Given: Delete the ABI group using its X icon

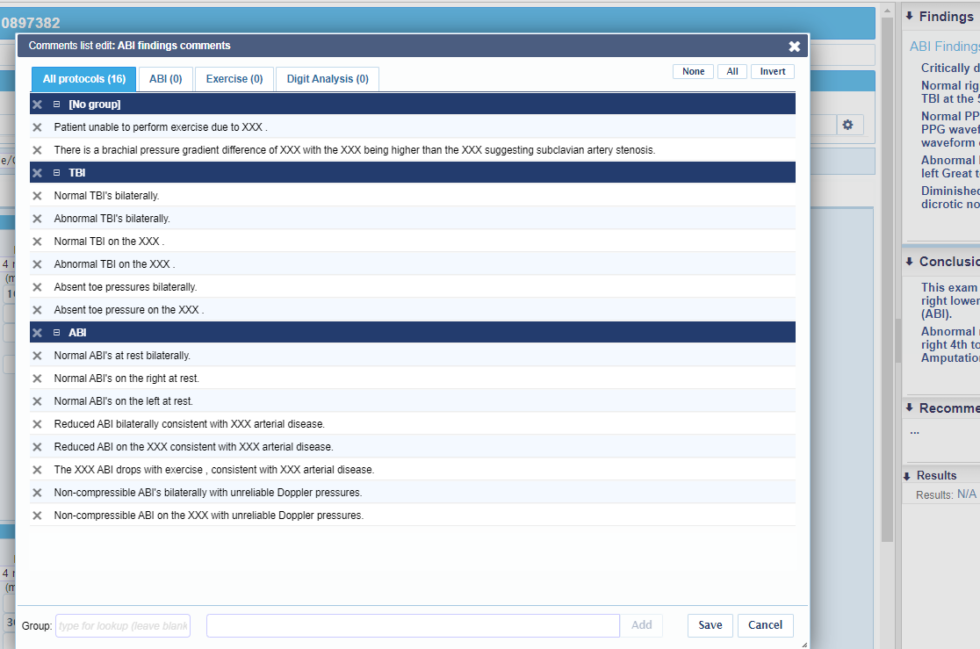Looking at the screenshot, I should click(x=37, y=332).
